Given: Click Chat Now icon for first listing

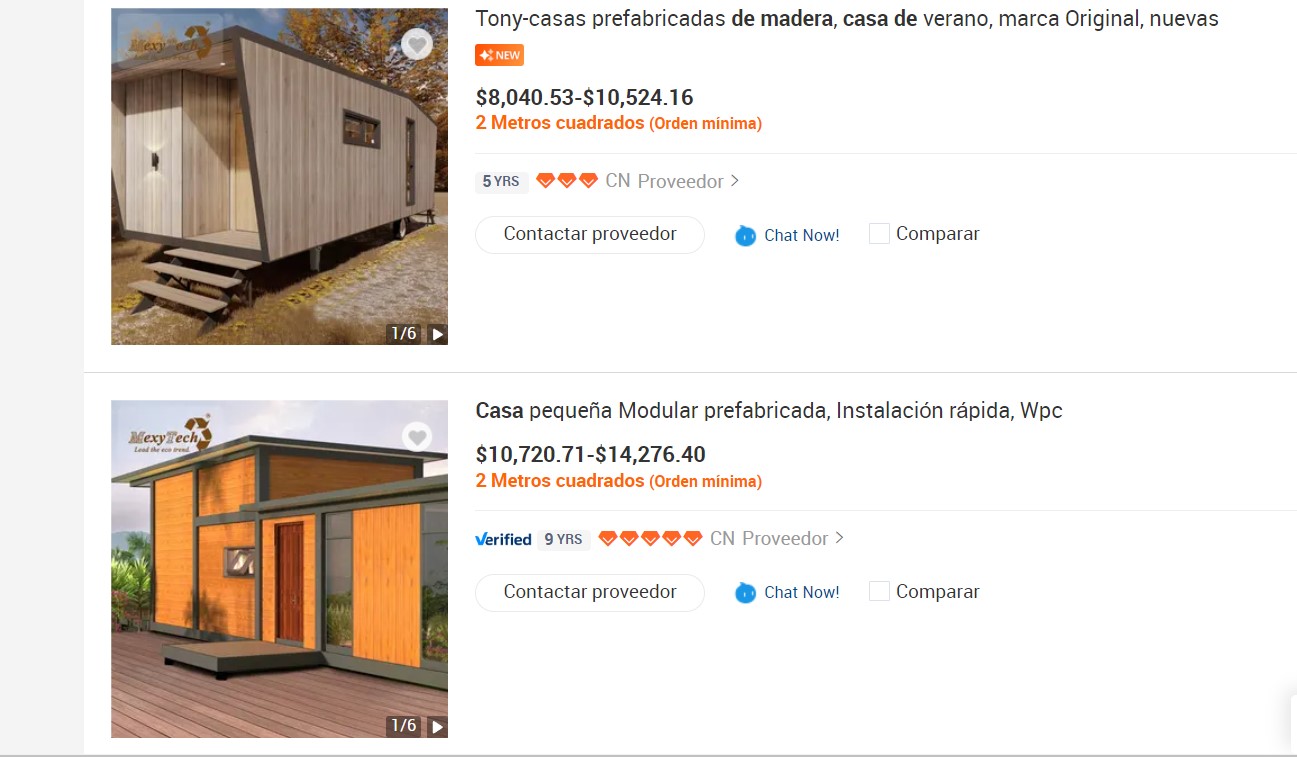Looking at the screenshot, I should coord(746,236).
